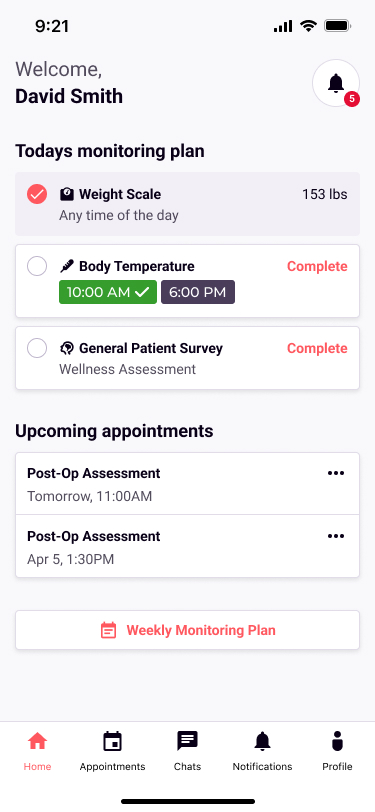This screenshot has width=375, height=812.
Task: Go to Home tab icon
Action: click(x=37, y=742)
